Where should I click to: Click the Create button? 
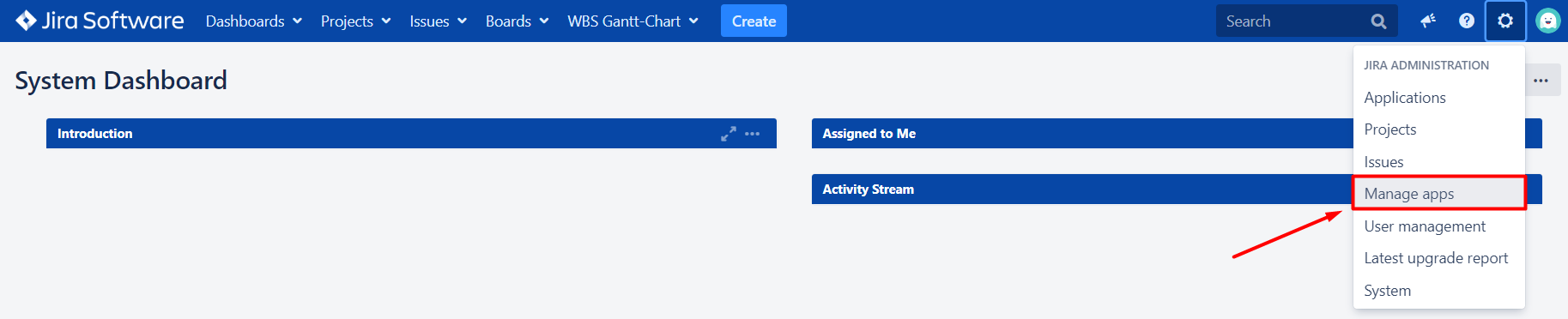pos(754,21)
